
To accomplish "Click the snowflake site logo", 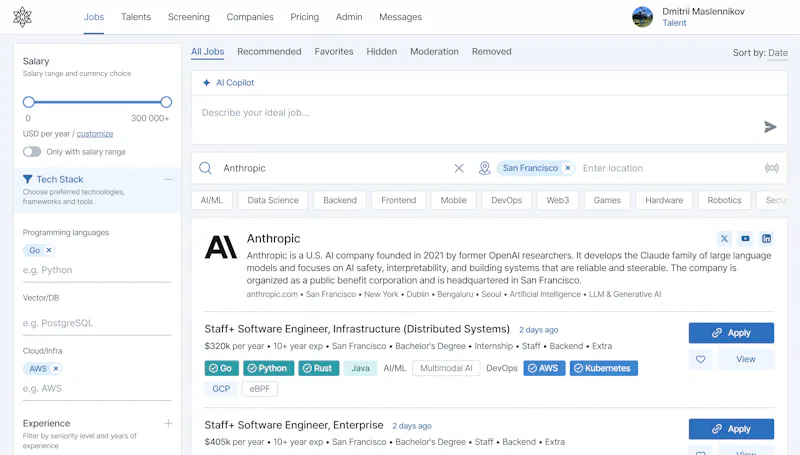I will click(22, 17).
